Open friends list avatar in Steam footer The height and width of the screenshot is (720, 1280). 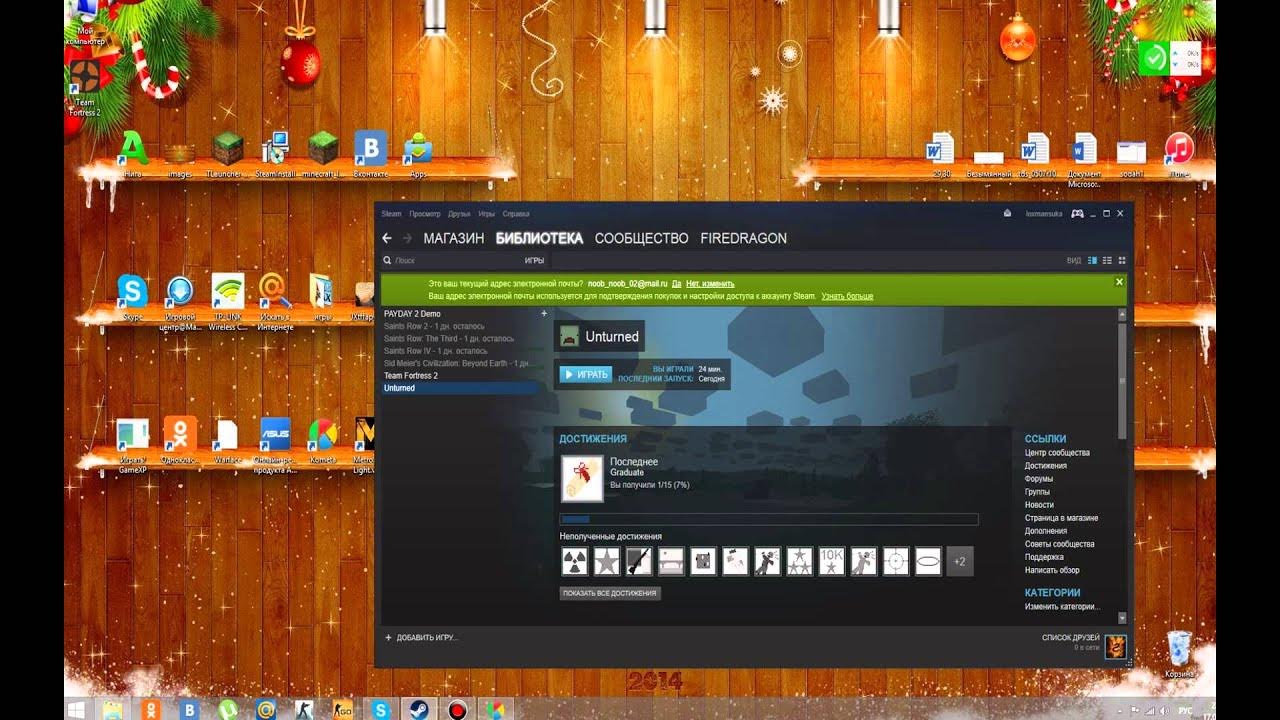[1115, 646]
